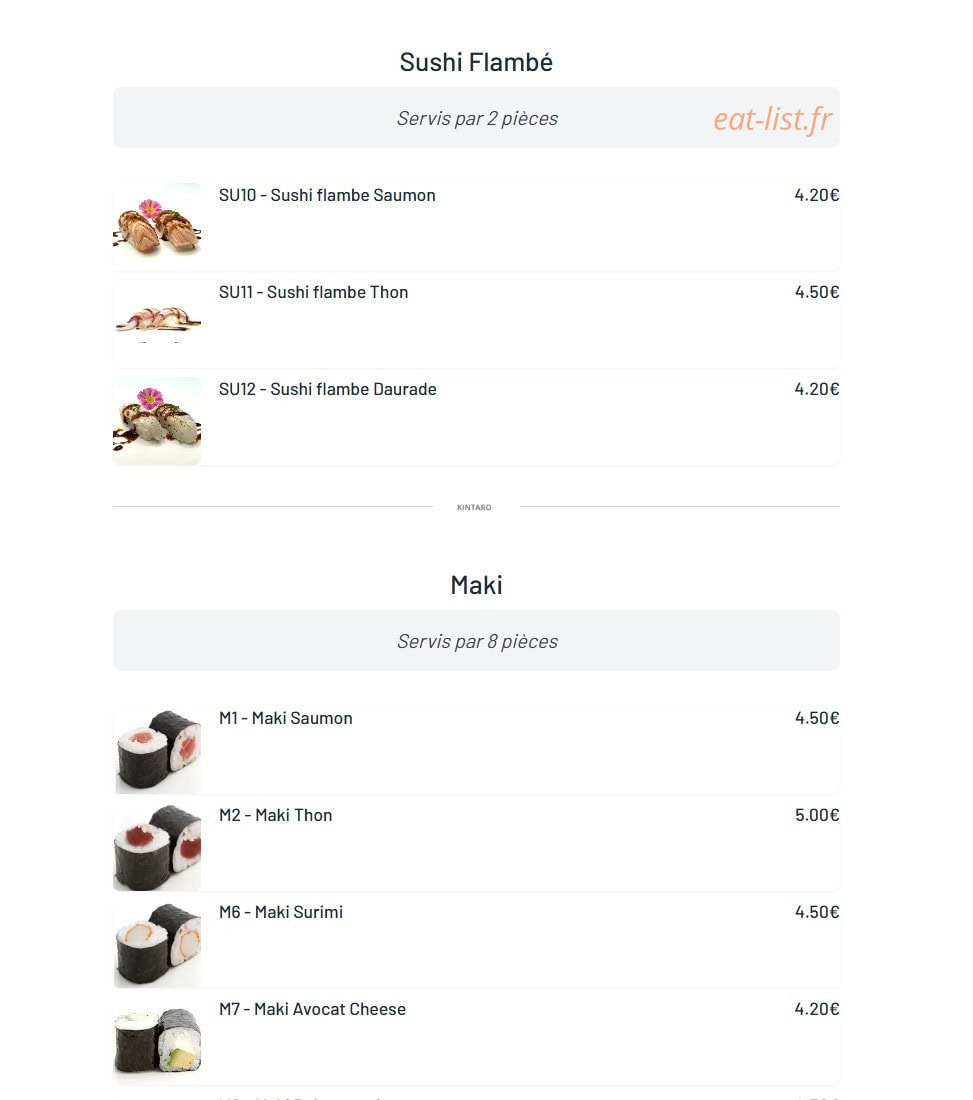This screenshot has height=1100, width=973.
Task: Pick SU12 - Sushi flambe Daurade entry
Action: (328, 389)
